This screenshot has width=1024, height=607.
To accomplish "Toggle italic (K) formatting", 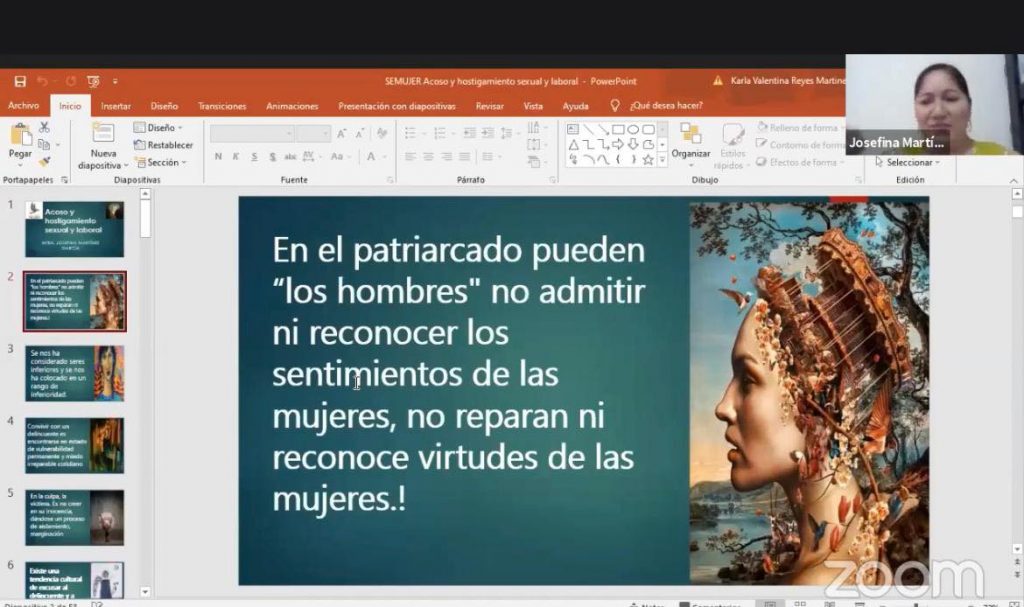I will click(x=236, y=157).
